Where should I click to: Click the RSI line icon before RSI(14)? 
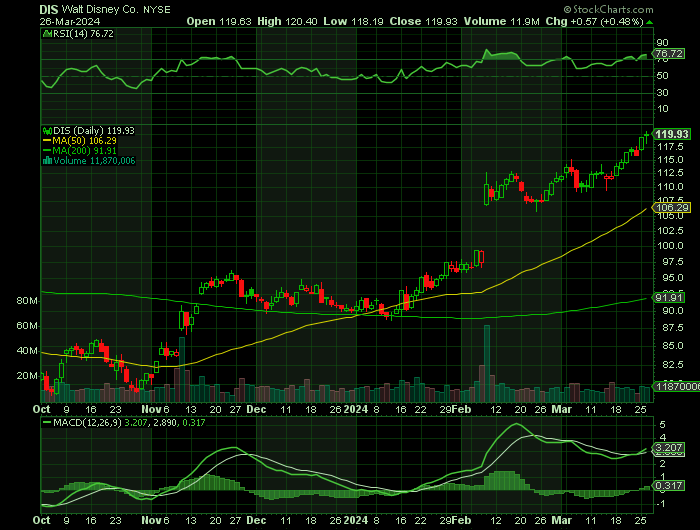[47, 33]
